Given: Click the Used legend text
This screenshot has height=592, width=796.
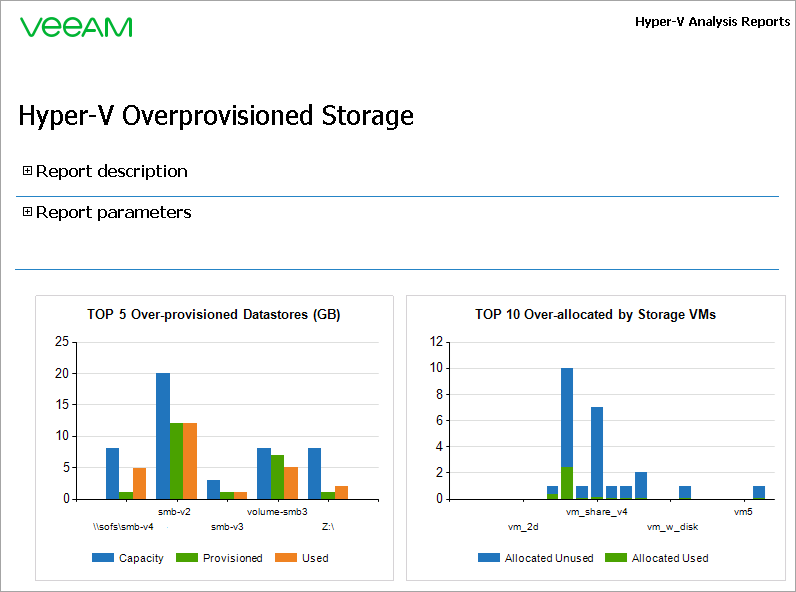Looking at the screenshot, I should [315, 558].
